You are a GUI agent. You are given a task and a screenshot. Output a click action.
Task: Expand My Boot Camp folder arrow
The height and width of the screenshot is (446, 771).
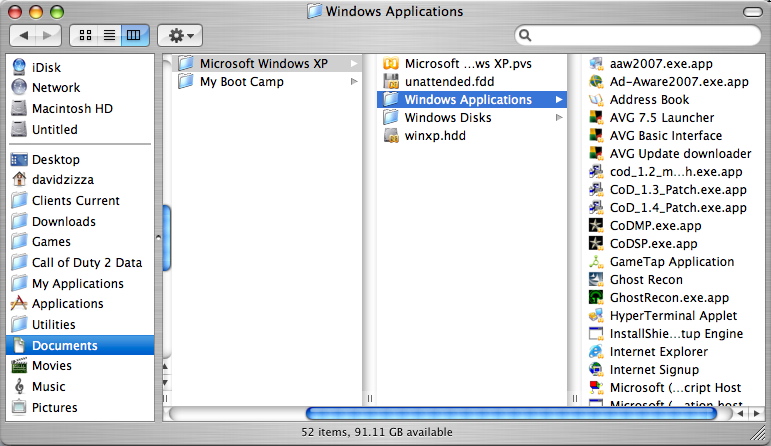[x=354, y=82]
